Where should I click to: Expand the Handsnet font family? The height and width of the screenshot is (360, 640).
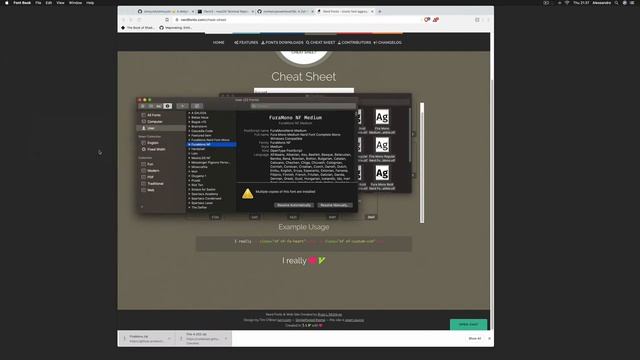pyautogui.click(x=189, y=149)
